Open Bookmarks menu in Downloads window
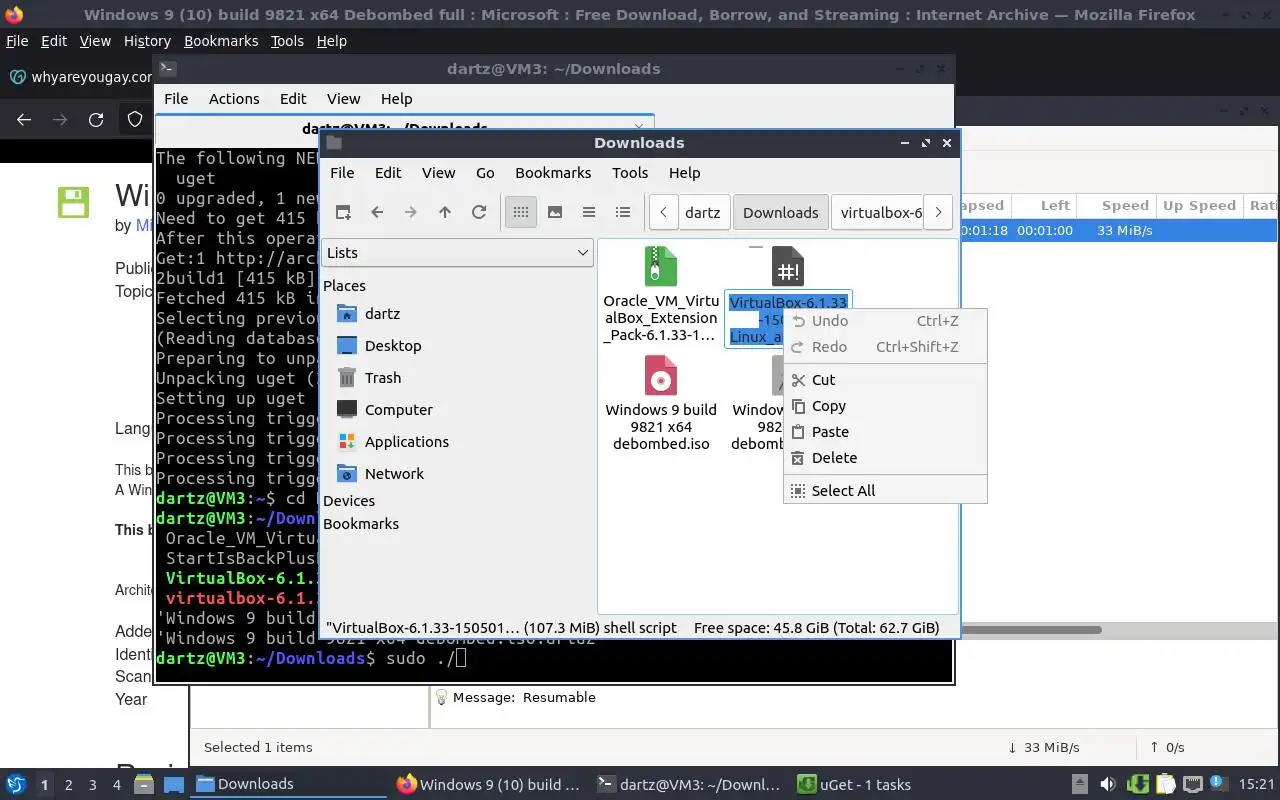This screenshot has height=800, width=1280. (x=553, y=172)
